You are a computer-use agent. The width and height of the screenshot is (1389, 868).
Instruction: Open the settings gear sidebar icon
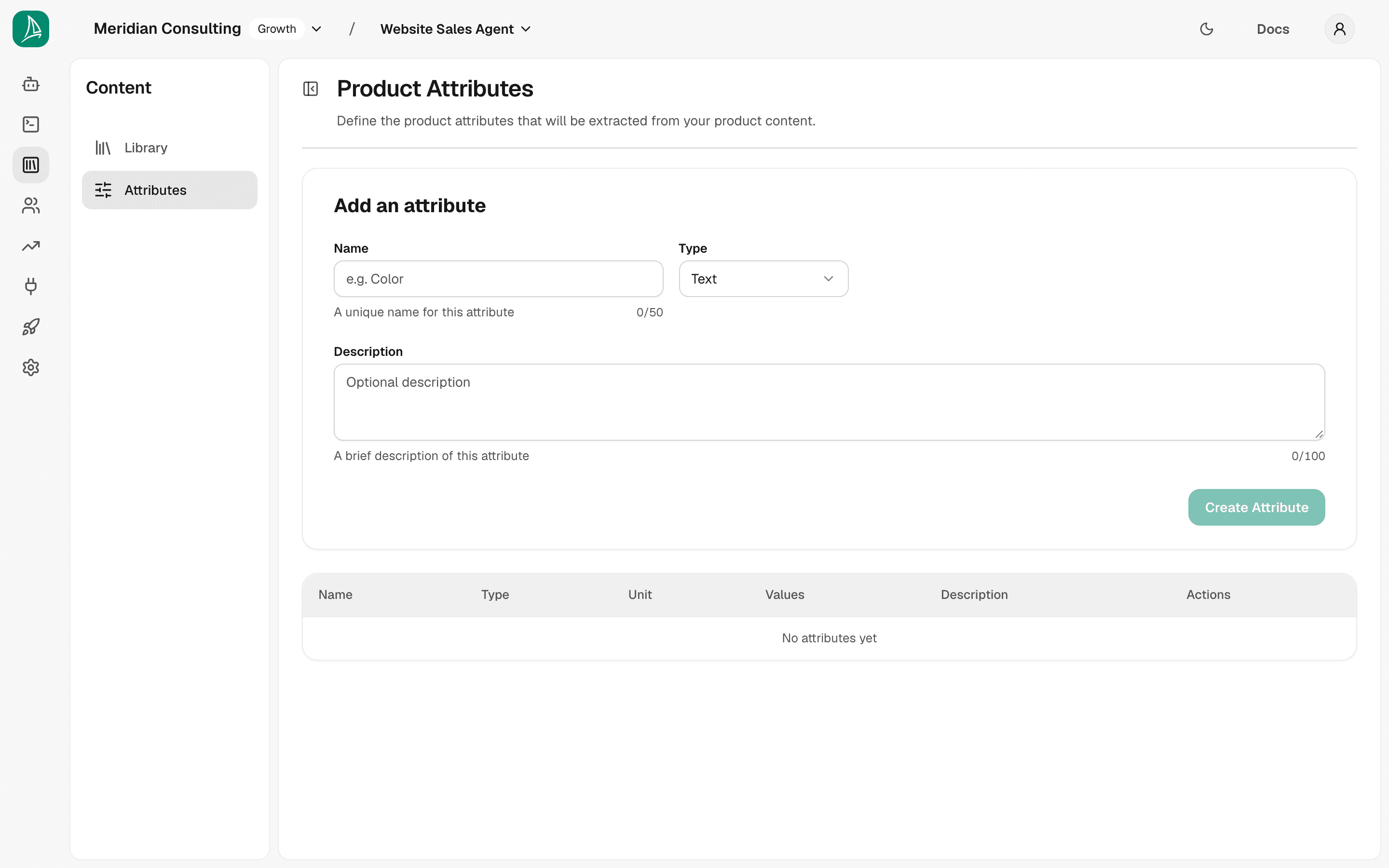[31, 367]
